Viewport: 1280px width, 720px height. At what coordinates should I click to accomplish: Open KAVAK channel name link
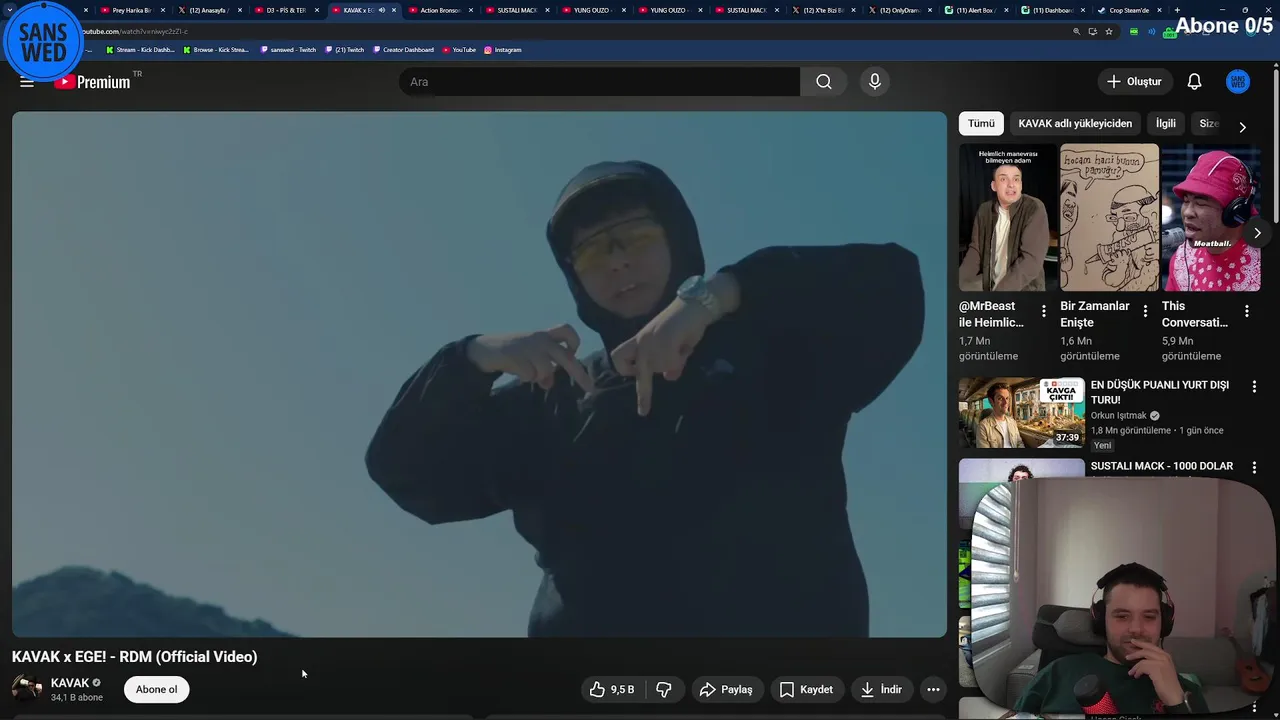pyautogui.click(x=70, y=683)
